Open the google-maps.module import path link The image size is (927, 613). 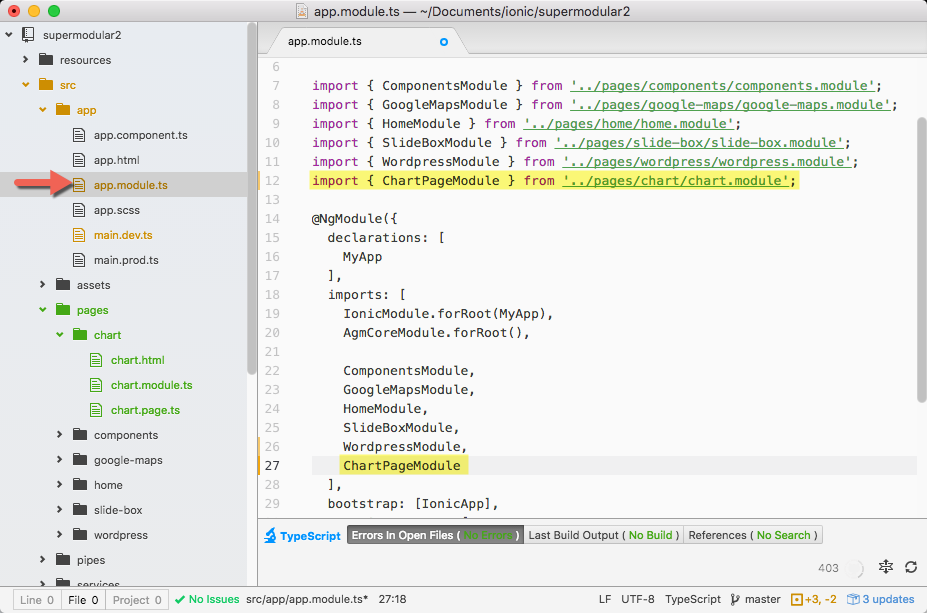coord(730,105)
